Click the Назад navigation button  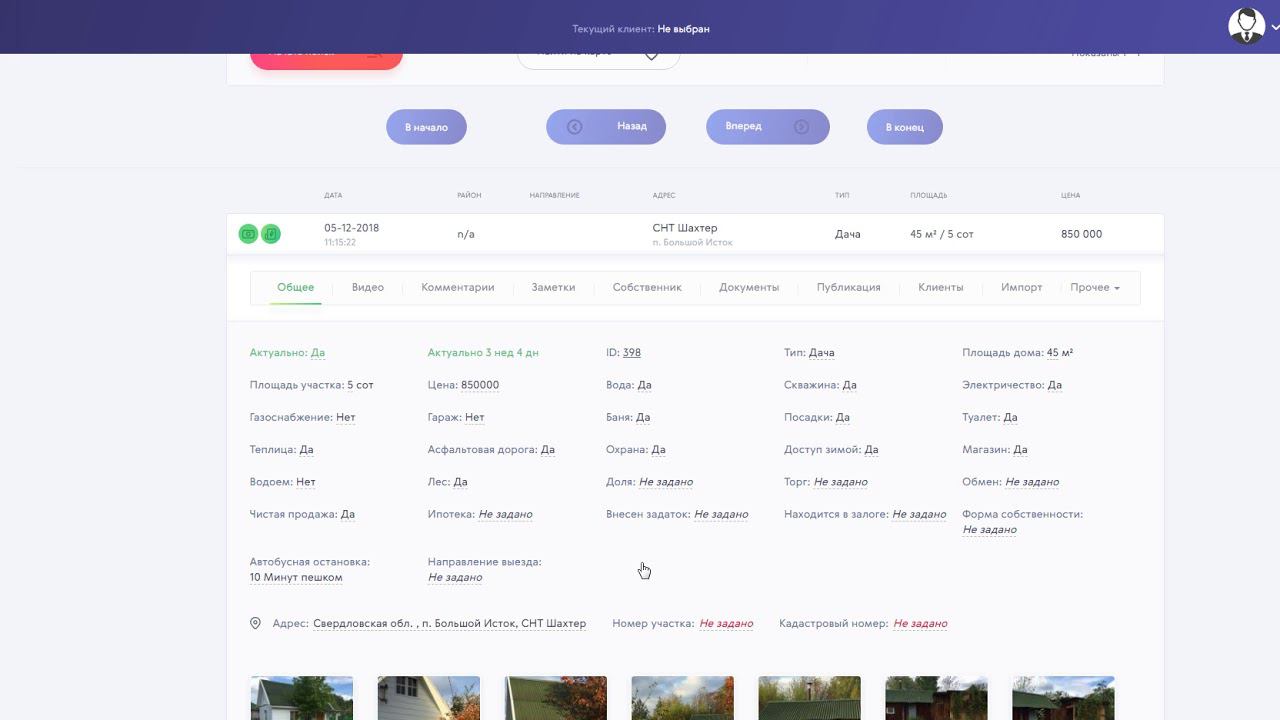(606, 127)
